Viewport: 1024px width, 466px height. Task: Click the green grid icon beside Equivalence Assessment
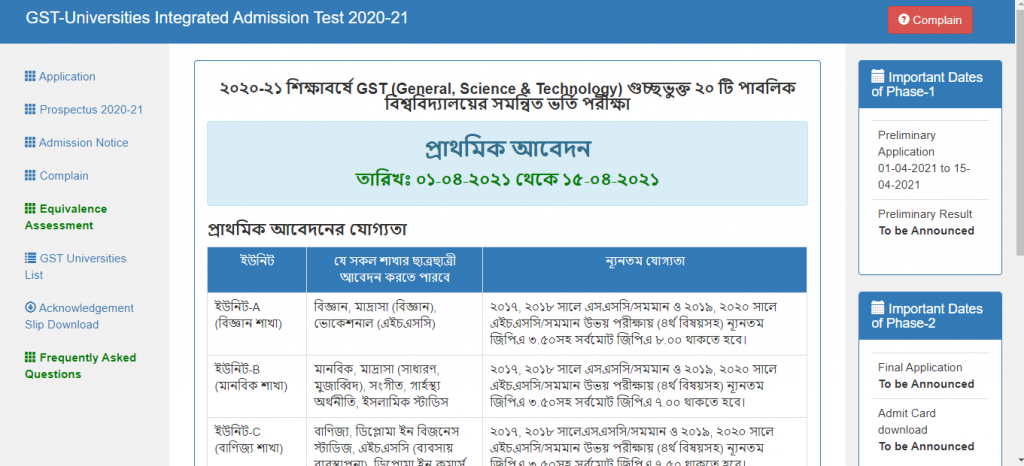point(30,209)
